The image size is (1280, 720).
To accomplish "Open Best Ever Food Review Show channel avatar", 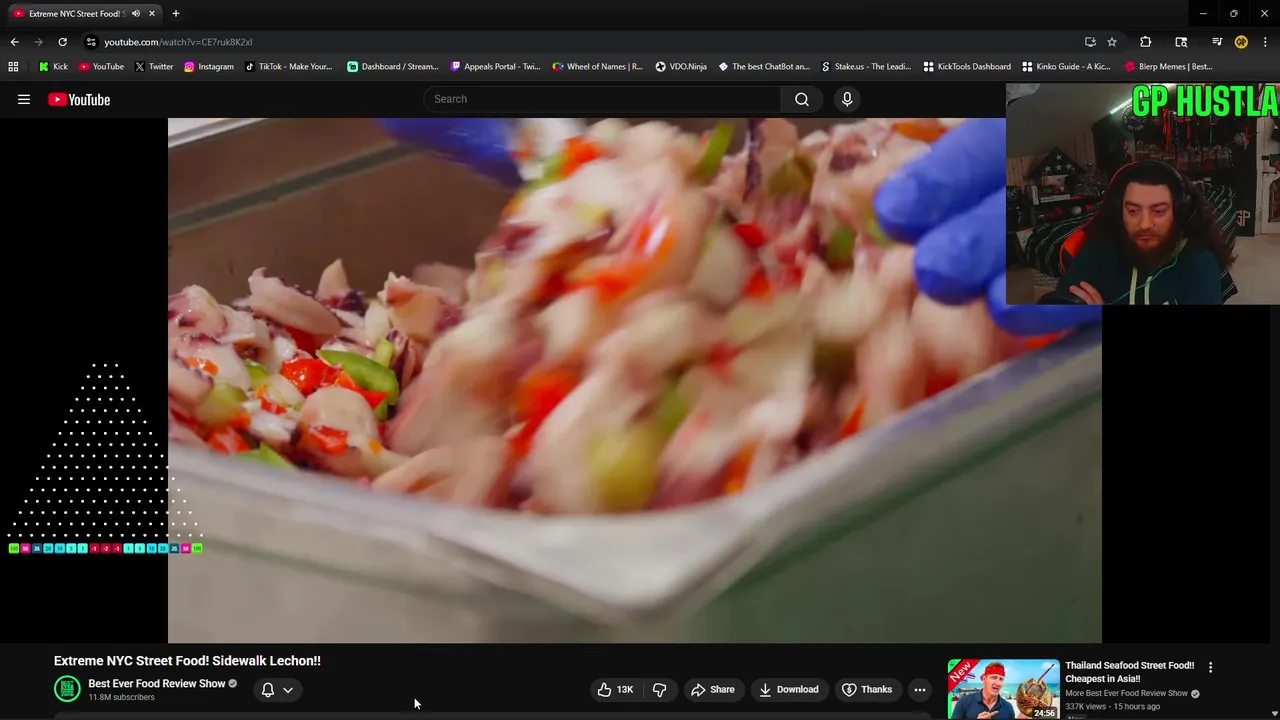I will coord(67,689).
